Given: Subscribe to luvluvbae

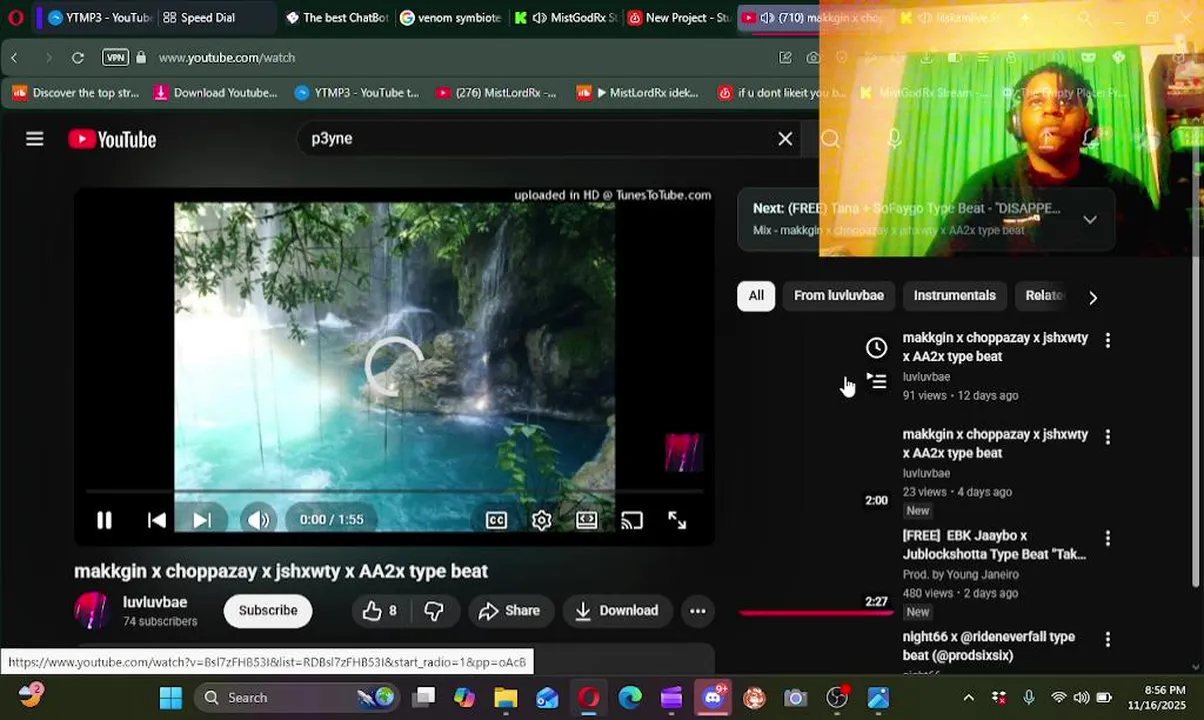Looking at the screenshot, I should pyautogui.click(x=268, y=611).
